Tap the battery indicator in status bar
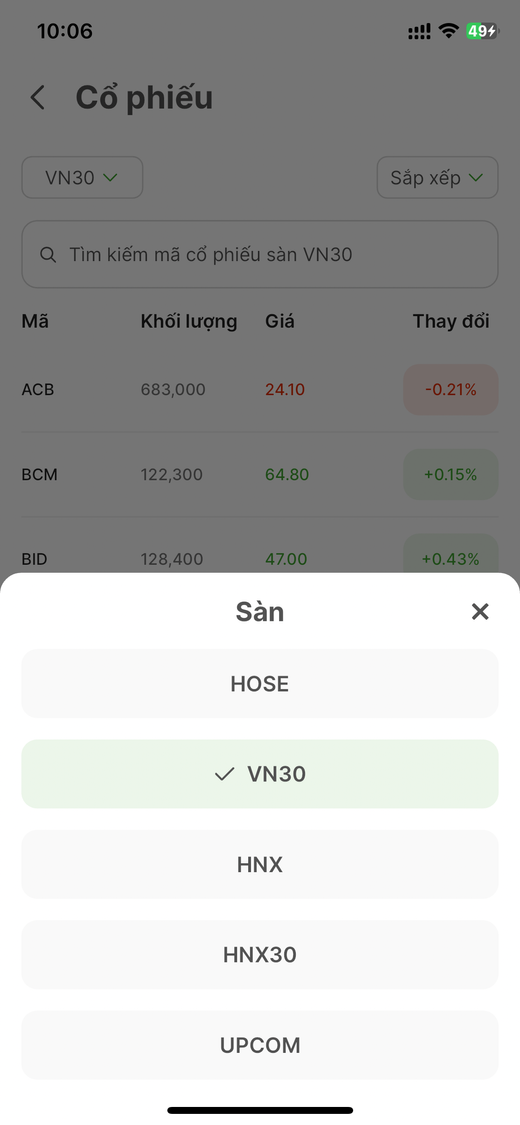The height and width of the screenshot is (1125, 520). point(482,31)
